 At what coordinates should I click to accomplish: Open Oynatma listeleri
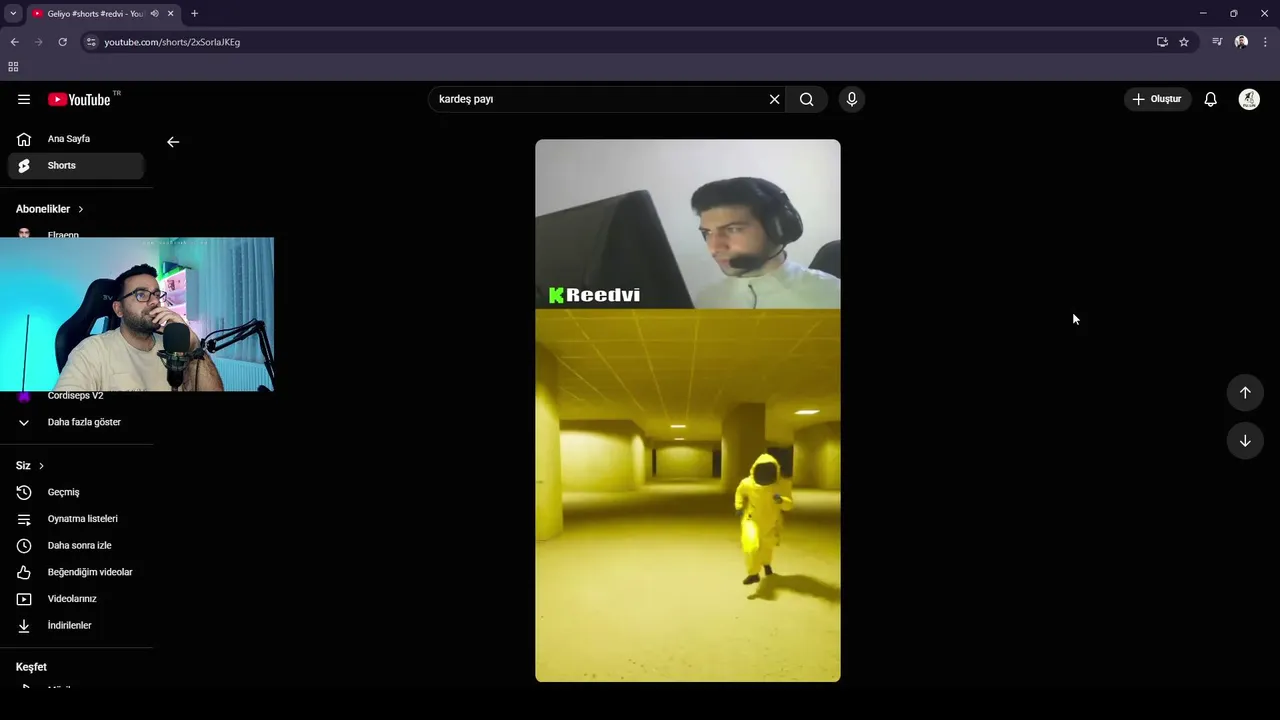76,519
